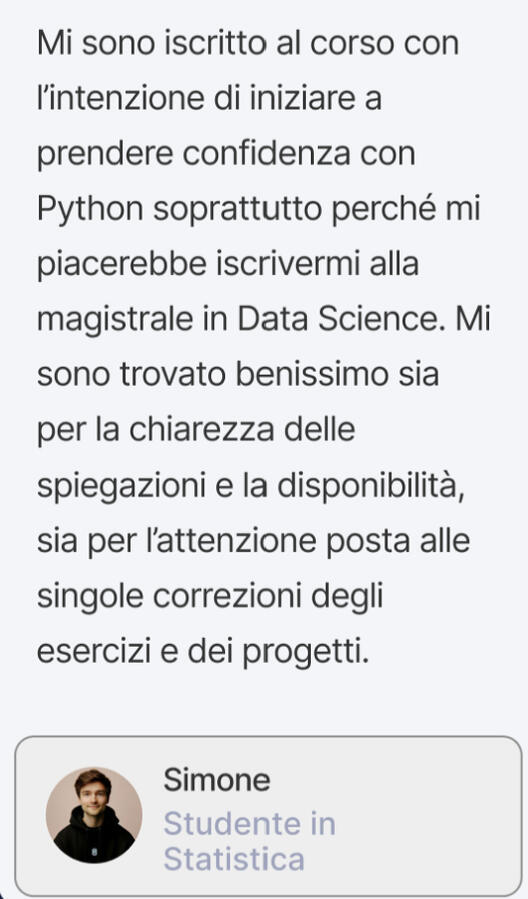Click the word 'piacerebbe' in the review
This screenshot has height=899, width=528.
click(122, 265)
